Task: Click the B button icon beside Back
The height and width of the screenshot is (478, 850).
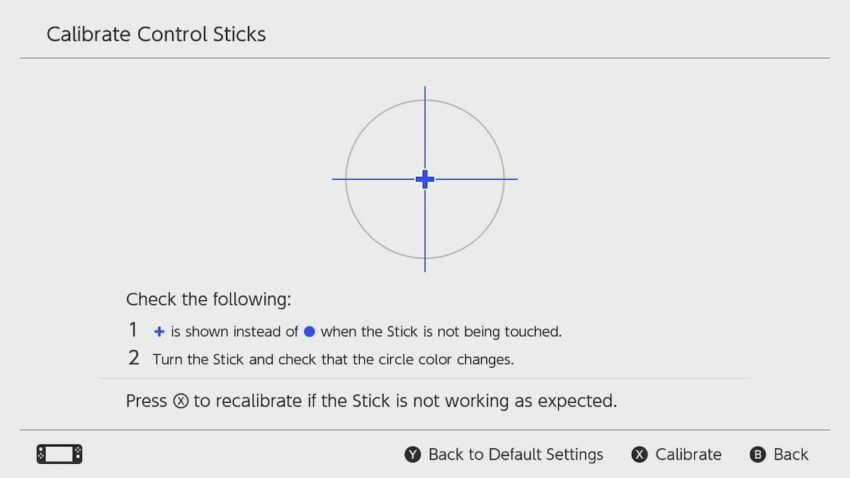Action: tap(758, 454)
